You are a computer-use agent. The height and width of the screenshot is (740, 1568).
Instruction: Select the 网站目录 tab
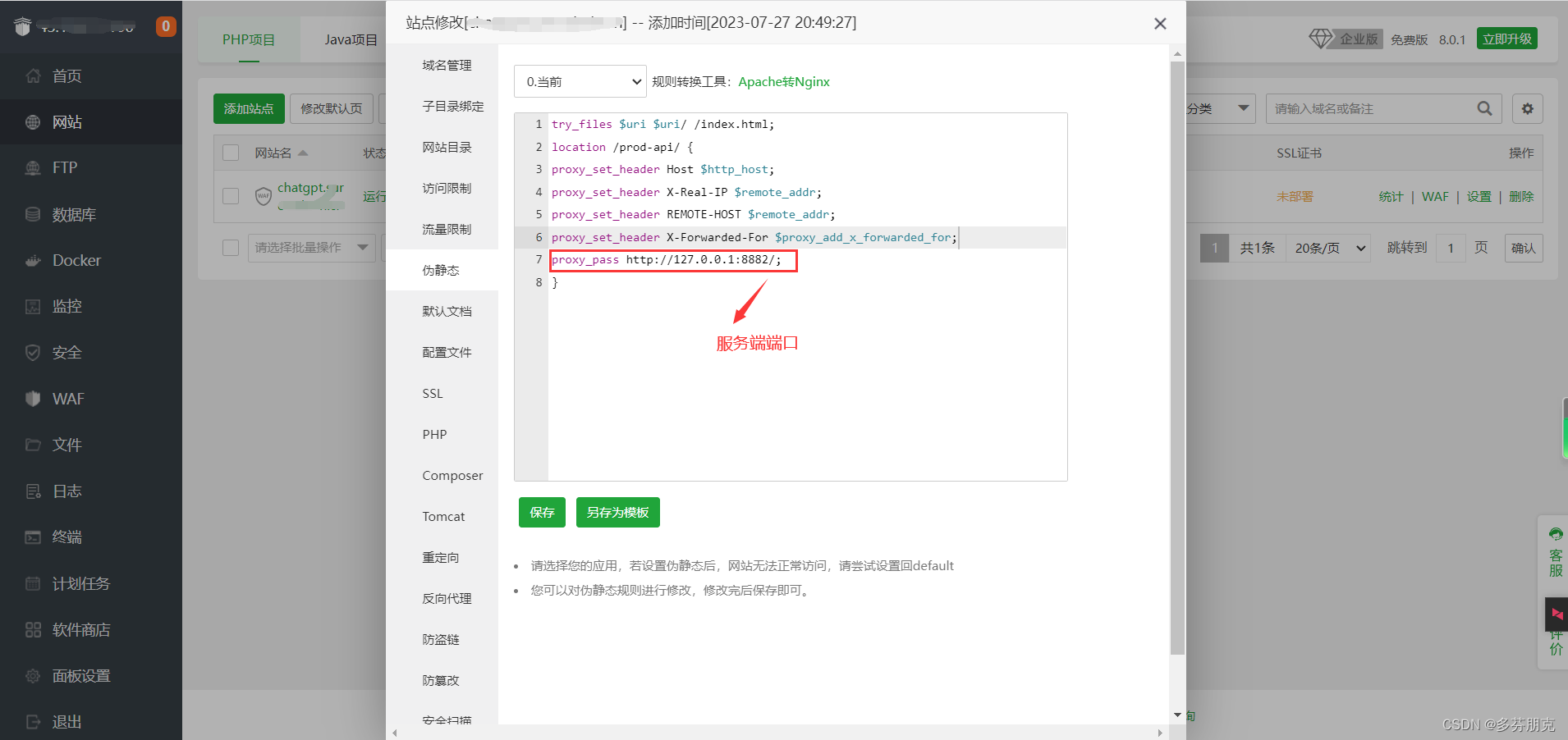coord(447,147)
